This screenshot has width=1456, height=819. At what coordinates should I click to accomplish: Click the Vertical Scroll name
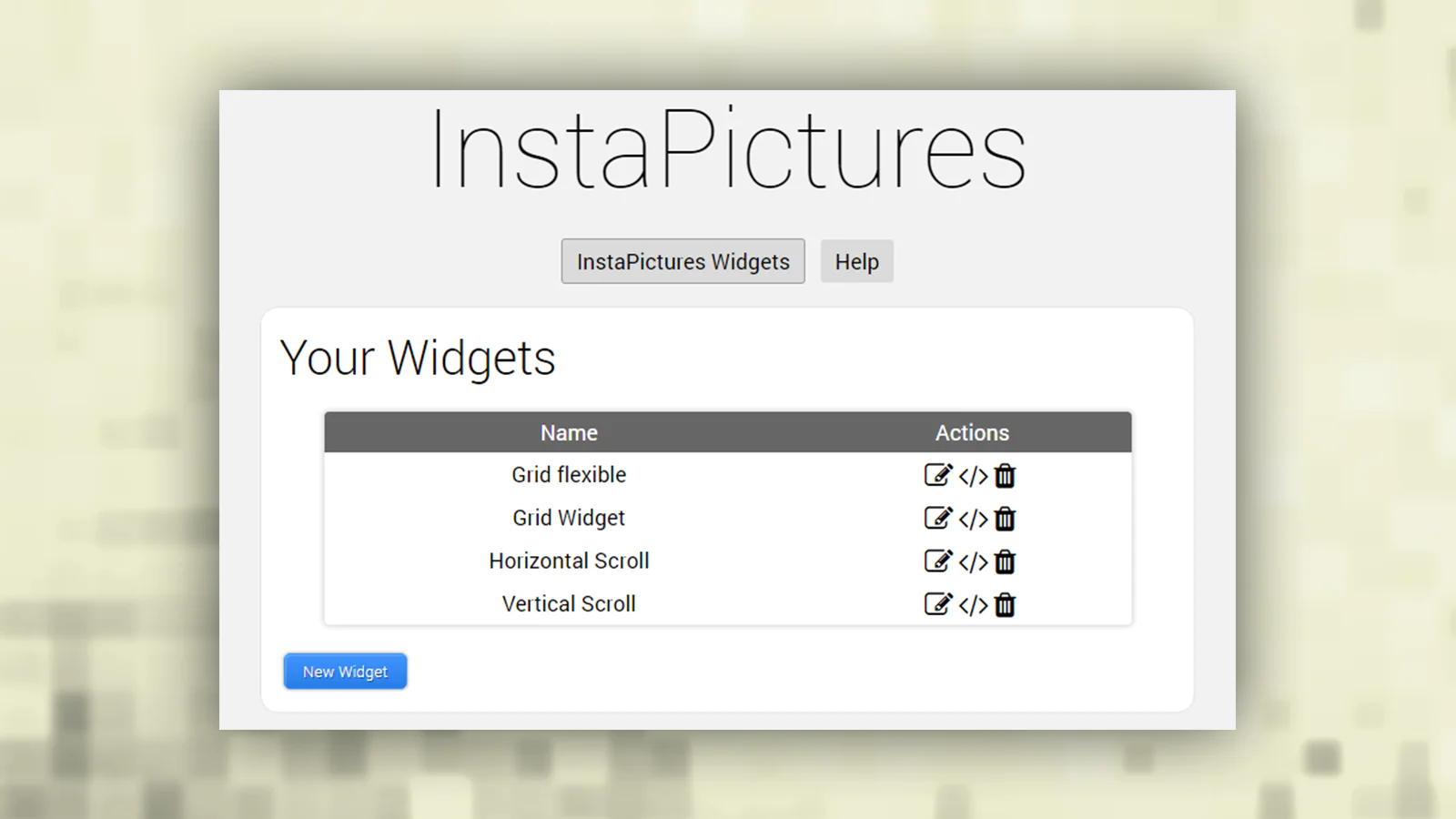(569, 603)
